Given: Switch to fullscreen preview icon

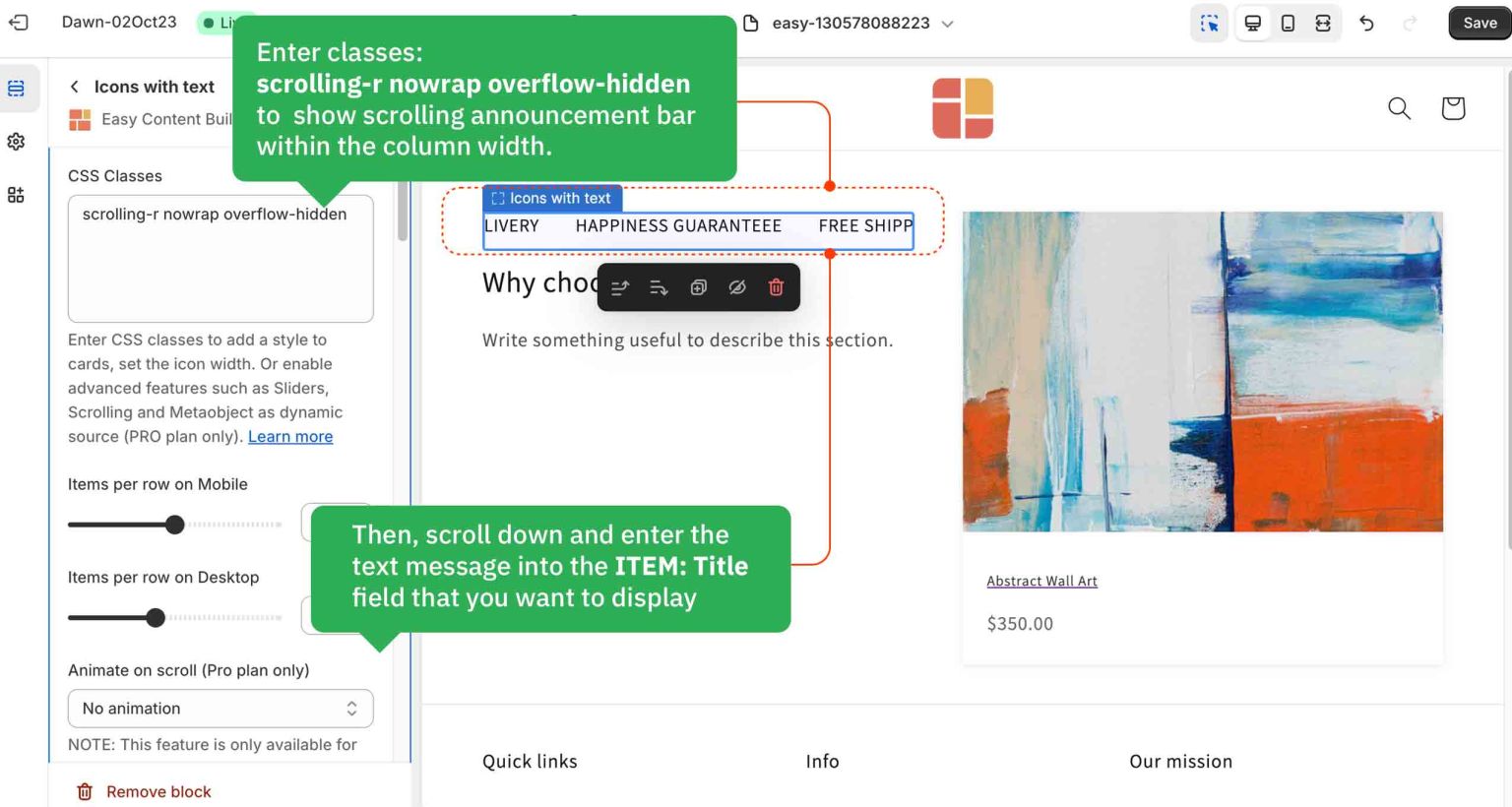Looking at the screenshot, I should click(x=1323, y=24).
